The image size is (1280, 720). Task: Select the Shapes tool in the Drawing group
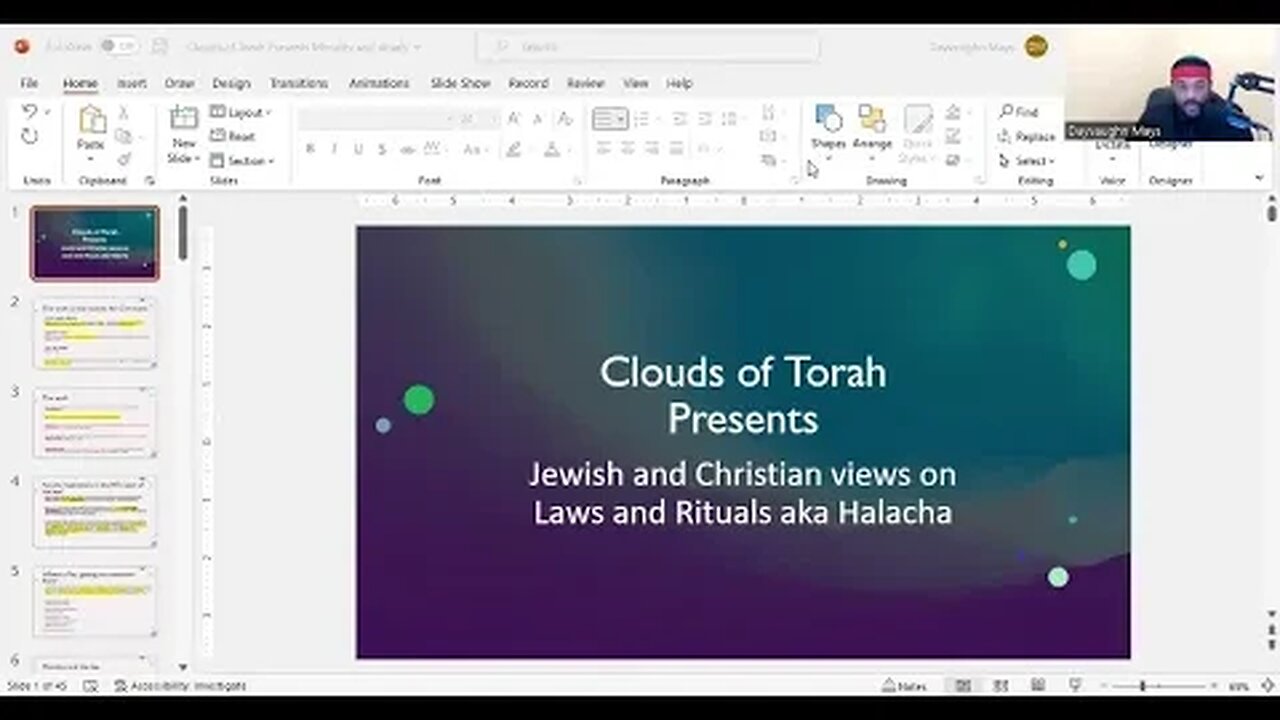pyautogui.click(x=827, y=125)
